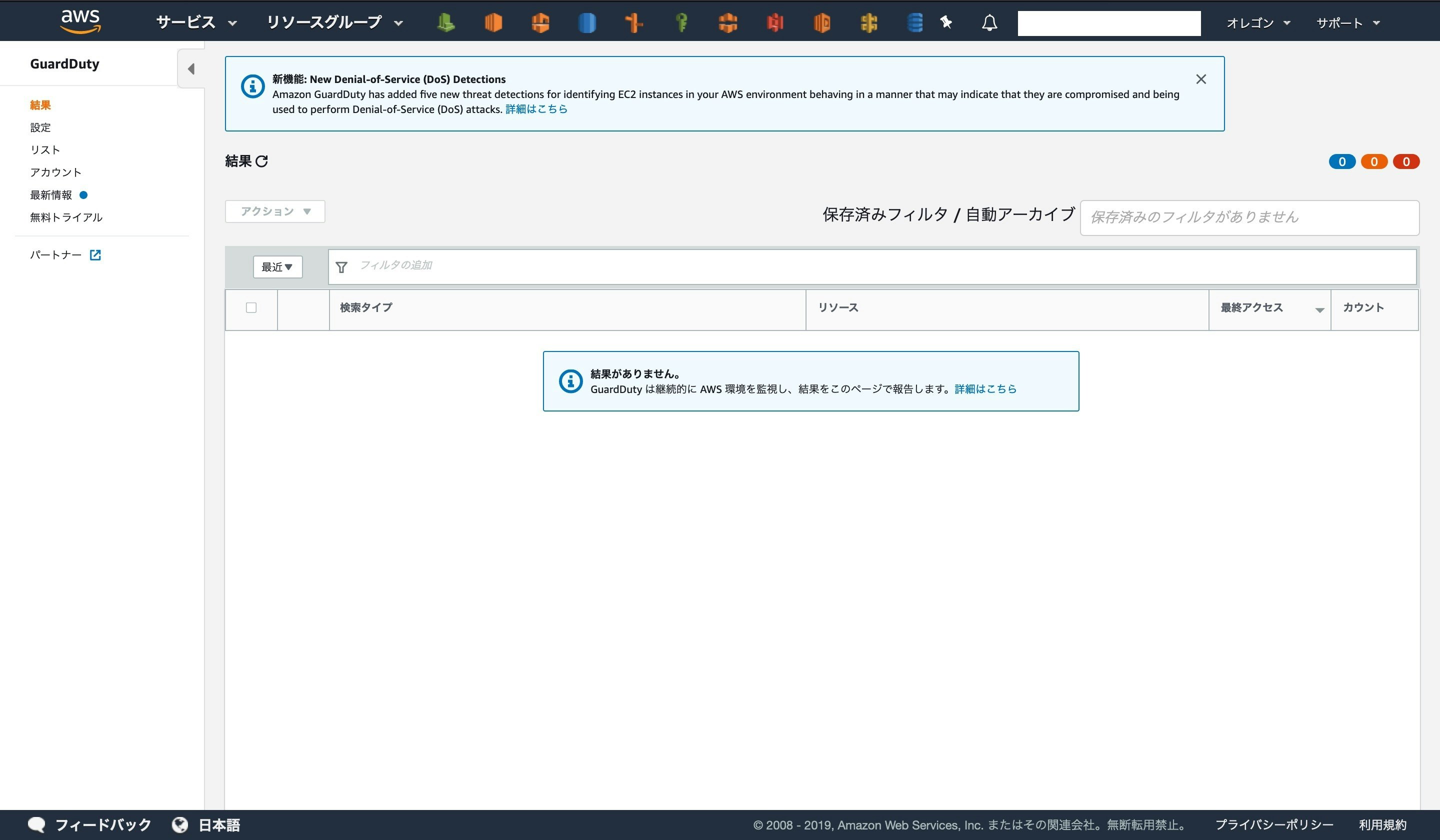Image resolution: width=1440 pixels, height=840 pixels.
Task: Select 結果 in the sidebar
Action: point(40,105)
